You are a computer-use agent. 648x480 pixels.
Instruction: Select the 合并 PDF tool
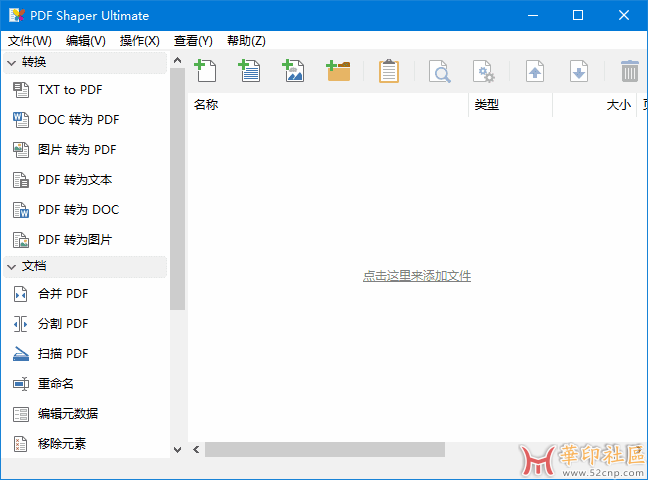(x=63, y=294)
